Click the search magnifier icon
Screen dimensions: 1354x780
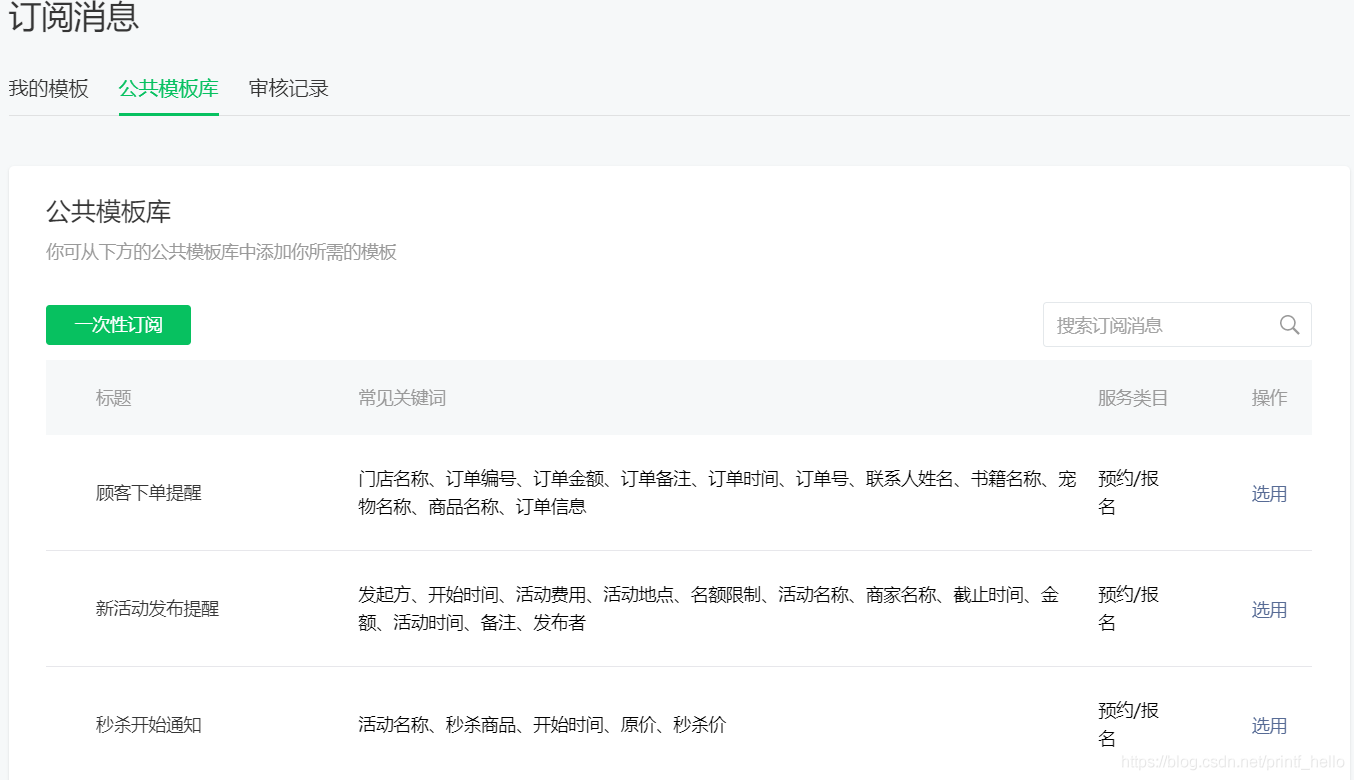pos(1289,325)
